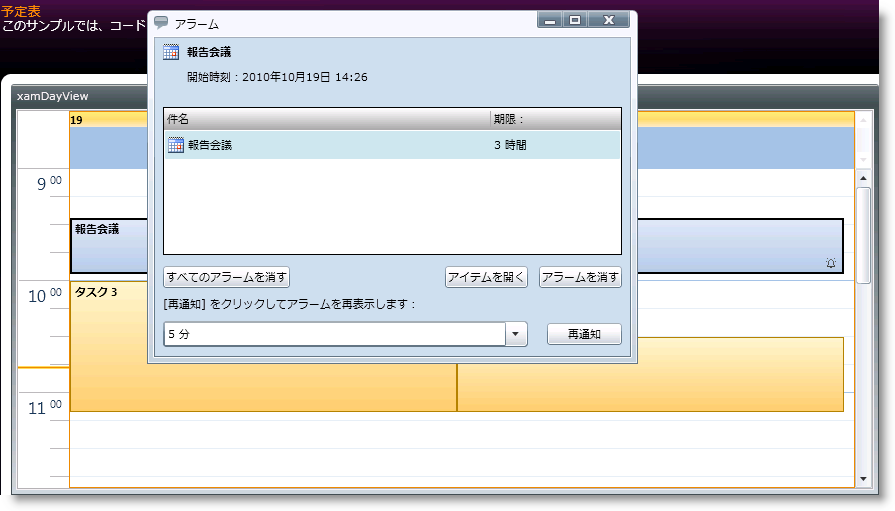Sort by the 期限 column header
This screenshot has height=511, width=895.
point(555,119)
